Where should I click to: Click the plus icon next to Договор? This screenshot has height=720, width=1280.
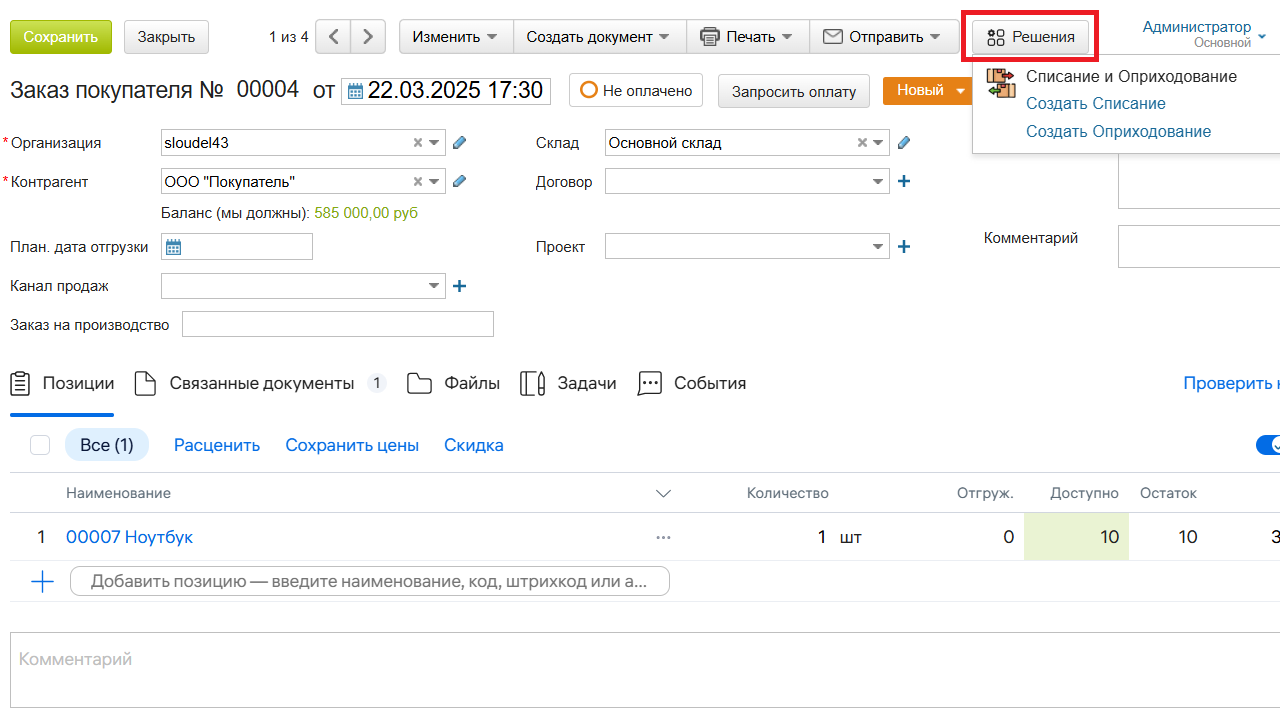point(904,182)
